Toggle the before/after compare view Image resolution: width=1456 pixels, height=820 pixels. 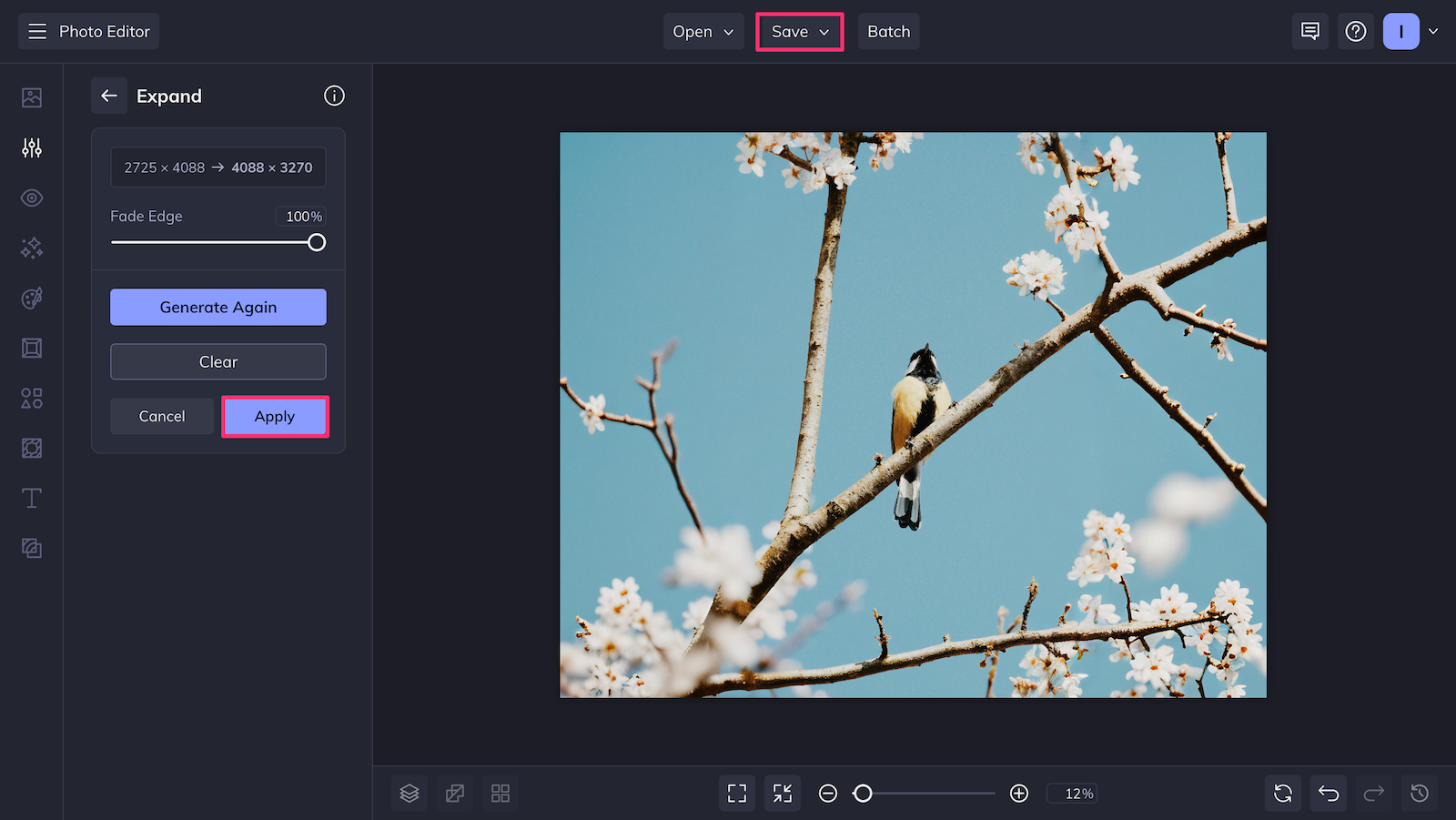(455, 793)
